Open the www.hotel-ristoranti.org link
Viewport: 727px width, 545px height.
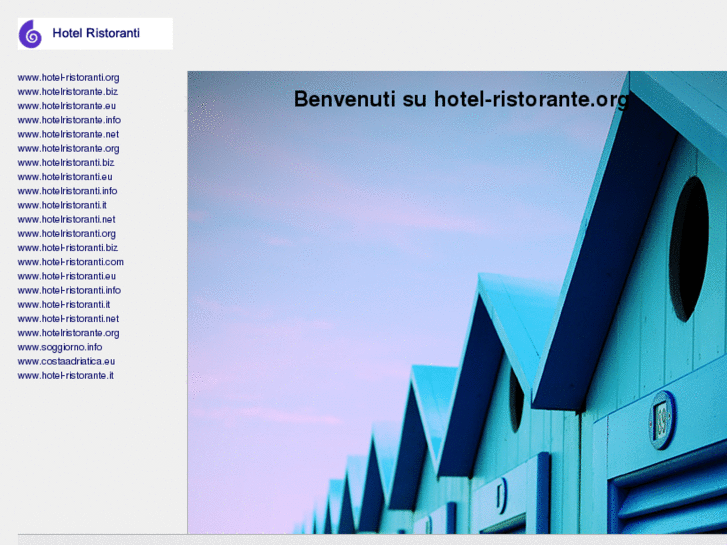click(x=69, y=77)
